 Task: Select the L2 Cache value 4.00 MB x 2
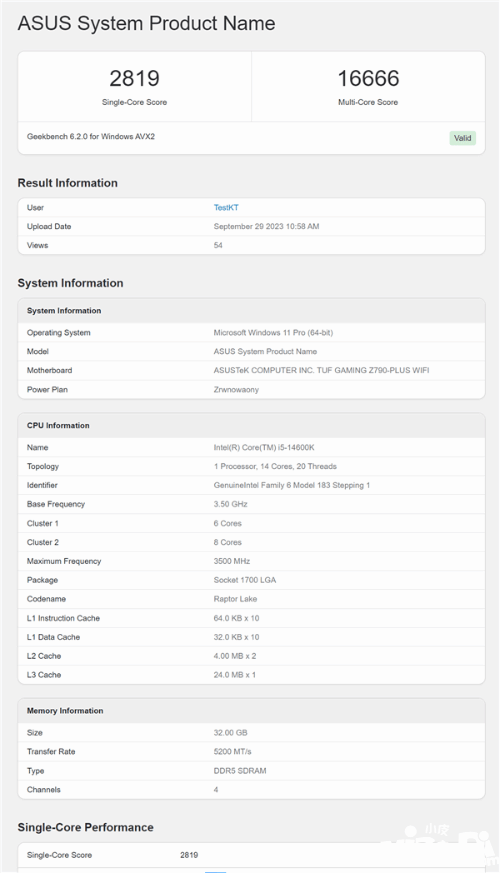pyautogui.click(x=234, y=656)
